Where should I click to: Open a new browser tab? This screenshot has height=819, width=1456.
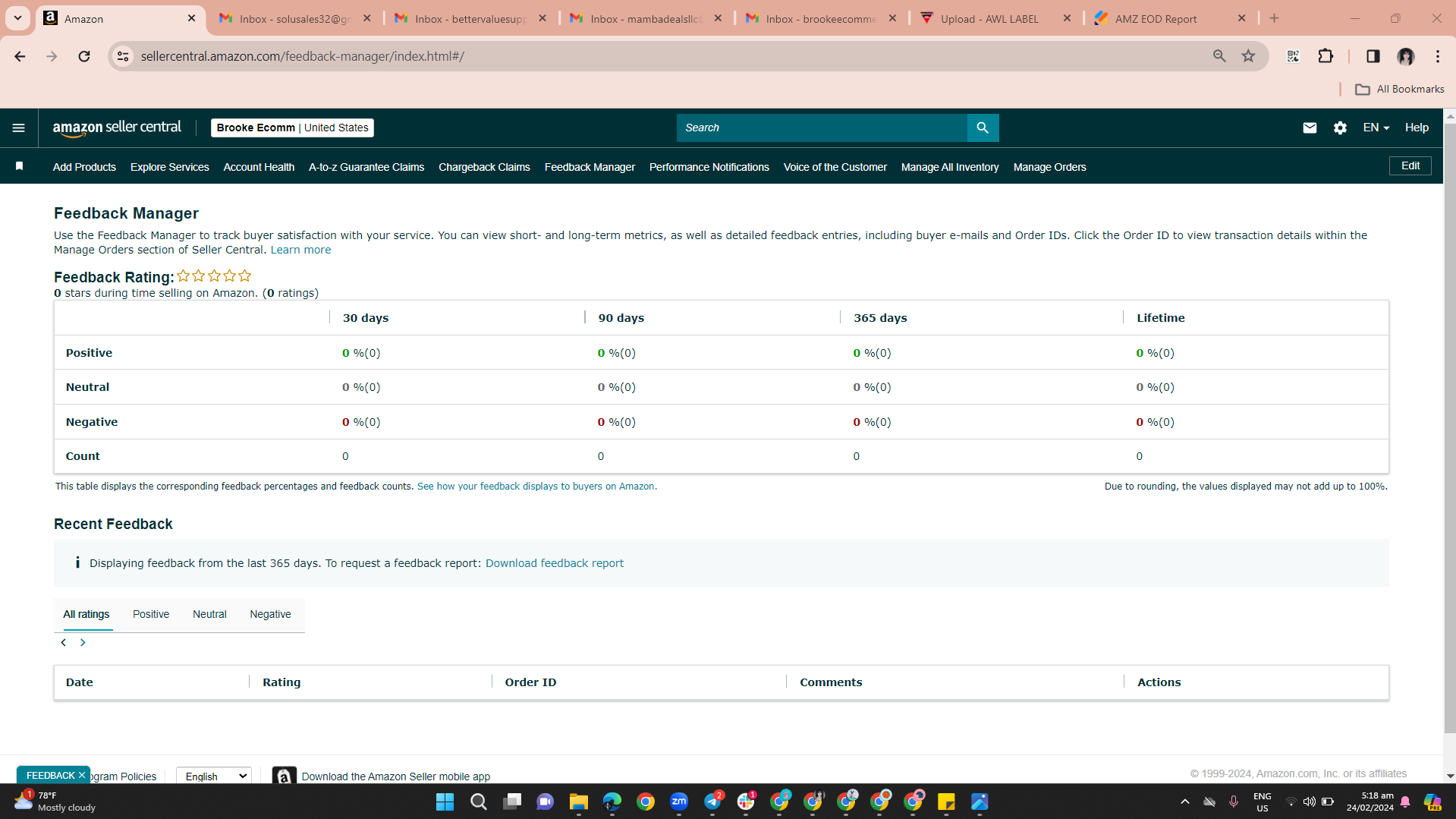pos(1274,18)
